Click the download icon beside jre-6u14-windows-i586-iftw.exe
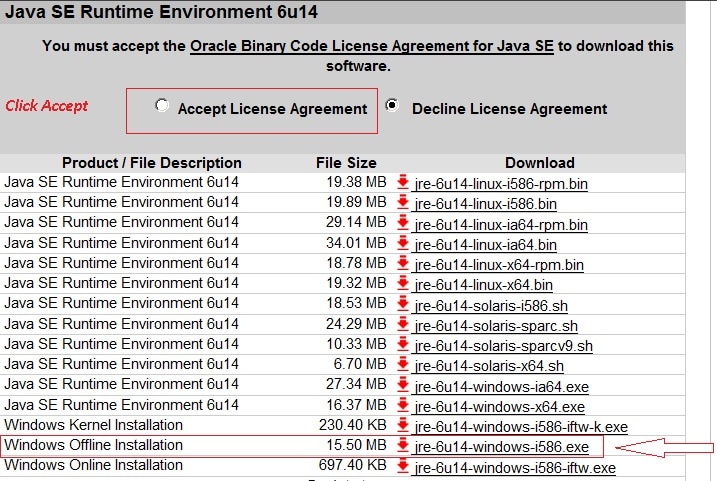The height and width of the screenshot is (481, 717). click(403, 466)
